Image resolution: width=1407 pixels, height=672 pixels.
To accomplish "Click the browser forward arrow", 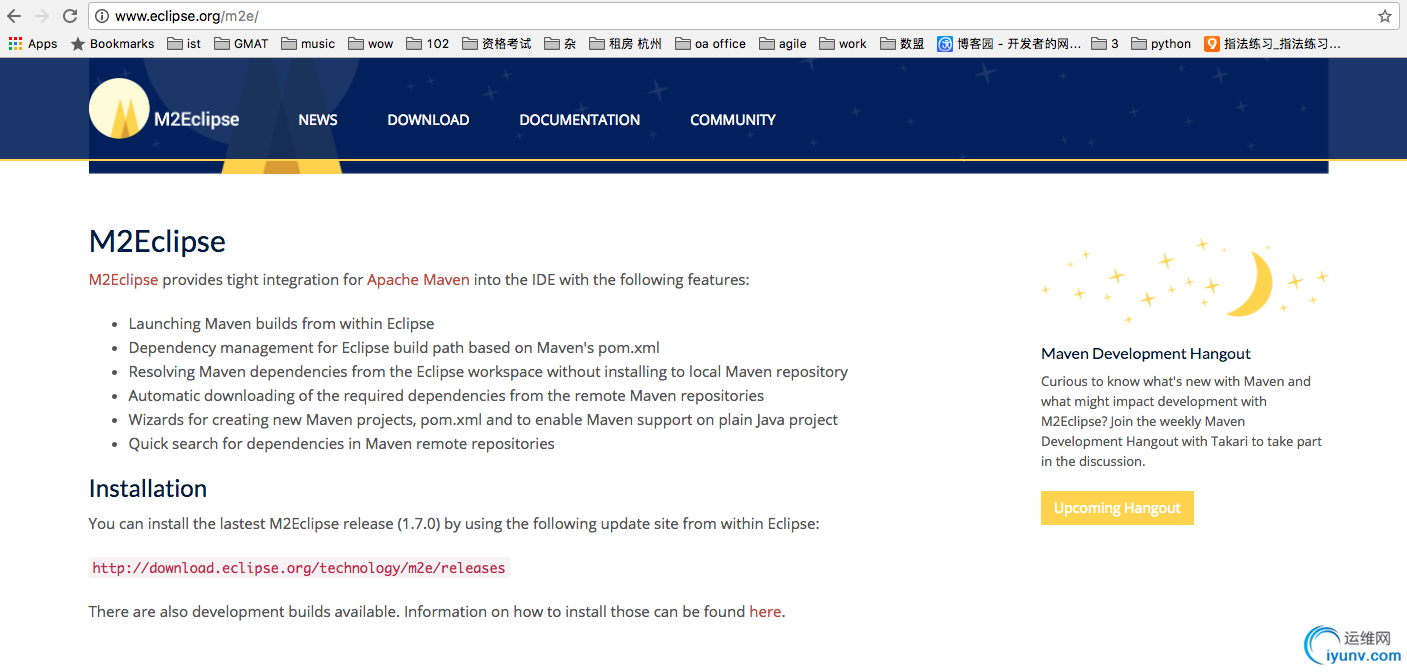I will 42,16.
